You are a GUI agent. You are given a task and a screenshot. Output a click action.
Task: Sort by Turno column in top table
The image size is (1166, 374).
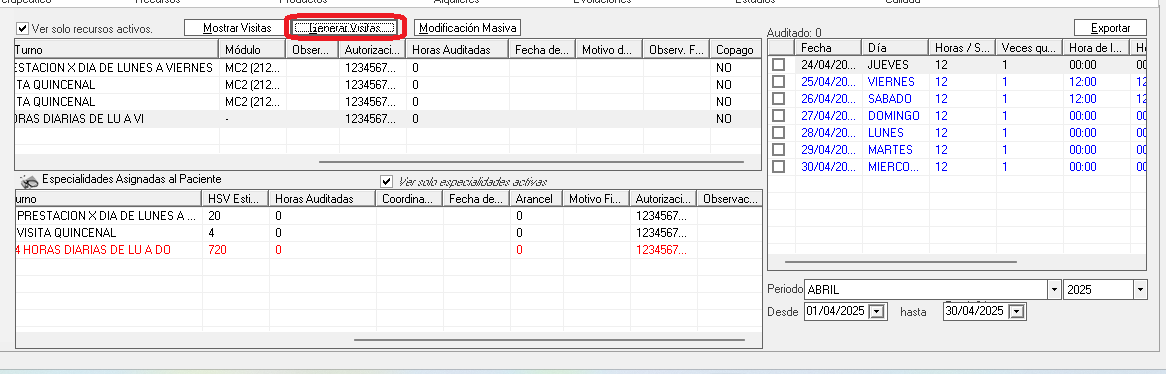(x=117, y=50)
